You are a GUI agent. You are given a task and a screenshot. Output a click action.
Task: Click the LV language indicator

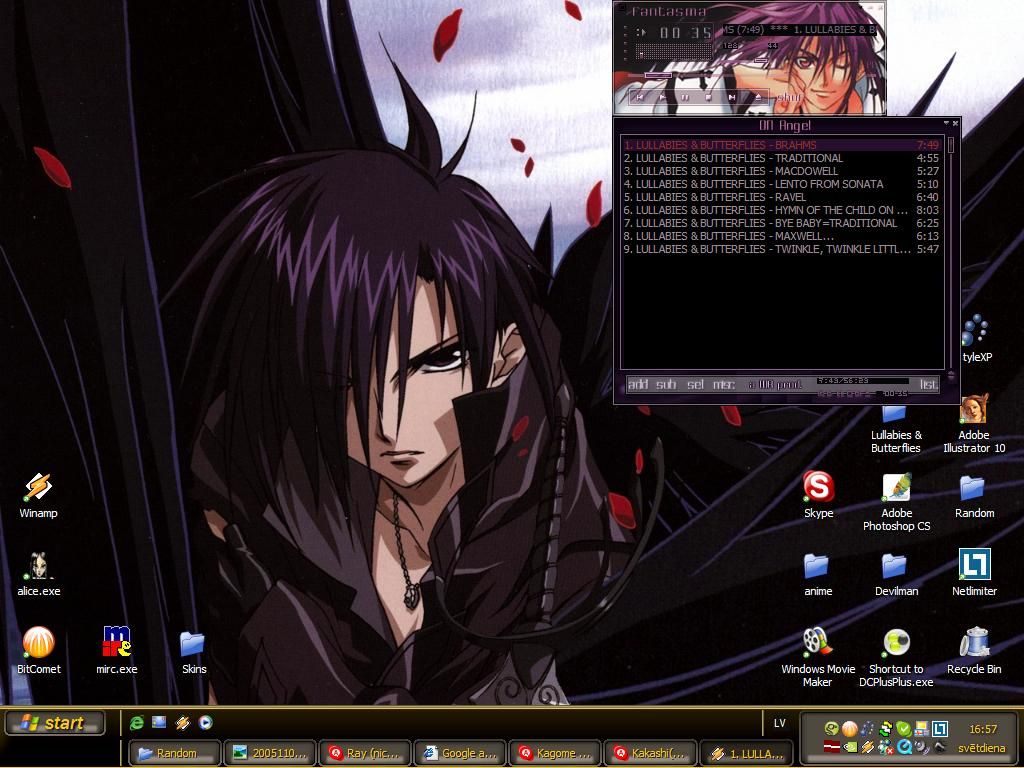point(780,724)
